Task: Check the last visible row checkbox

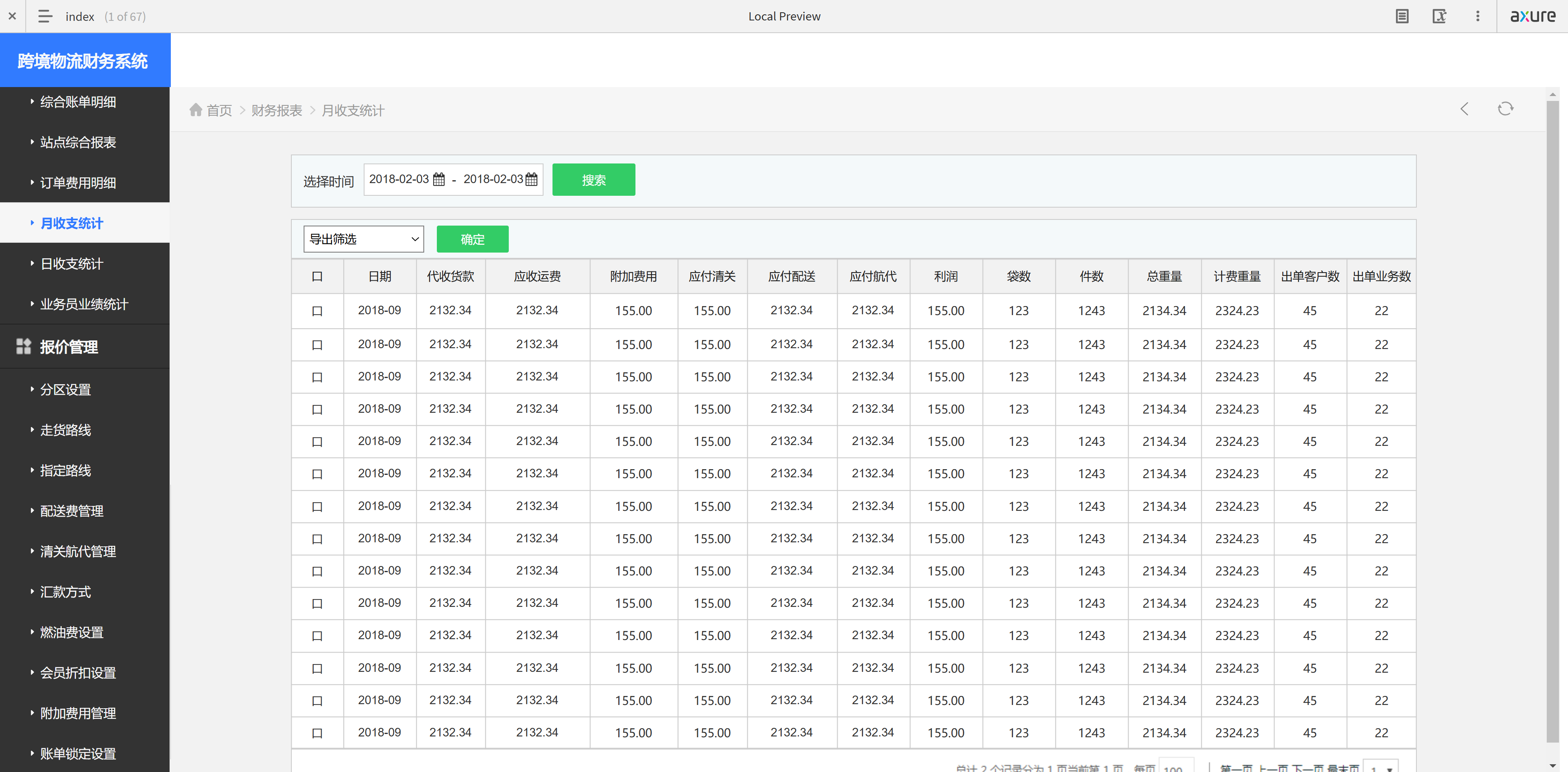Action: pos(317,733)
